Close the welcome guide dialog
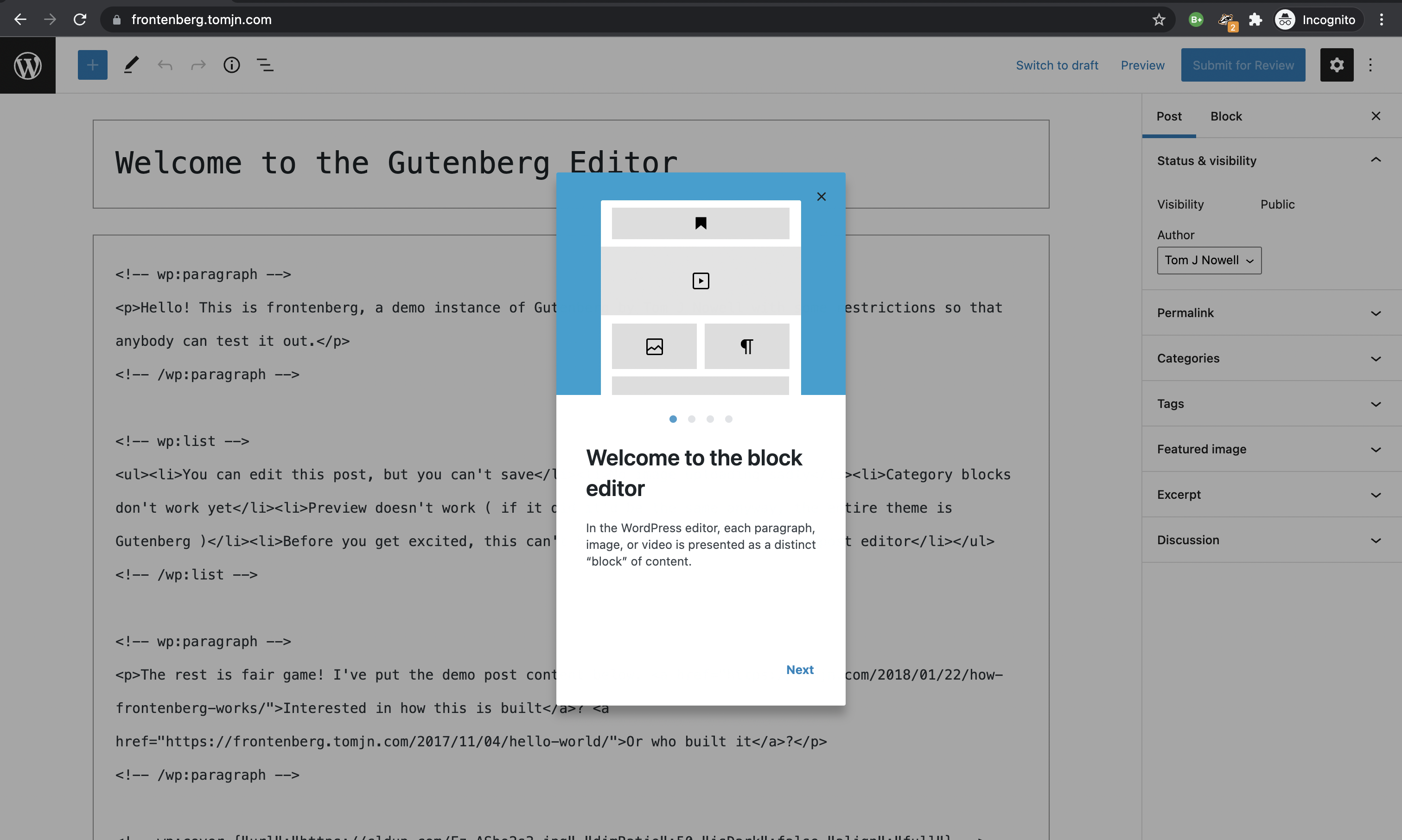Viewport: 1402px width, 840px height. click(x=821, y=197)
